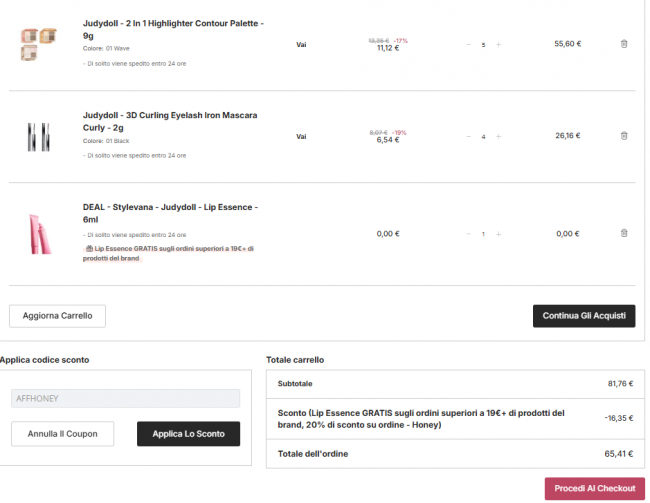Apply discount with Applica Lo Sconto
This screenshot has width=650, height=503.
(x=188, y=434)
